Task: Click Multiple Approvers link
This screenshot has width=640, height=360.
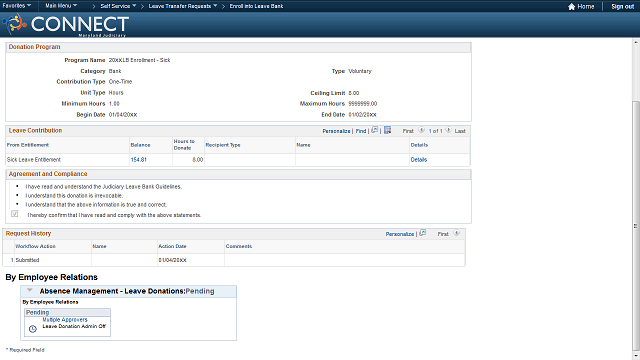Action: tap(65, 320)
